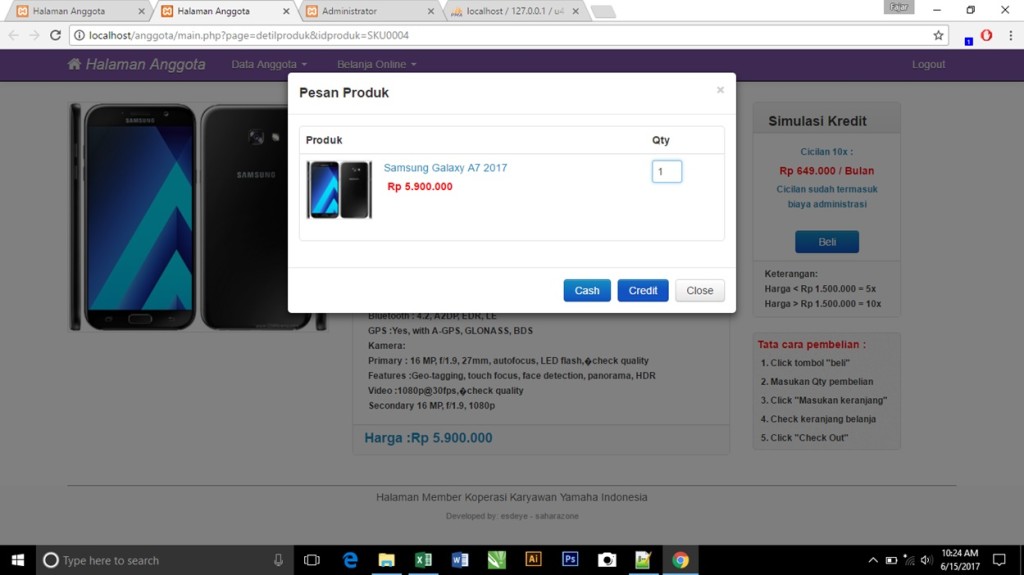Screen dimensions: 1024x575
Task: Click the Chrome icon in the taskbar
Action: coord(680,560)
